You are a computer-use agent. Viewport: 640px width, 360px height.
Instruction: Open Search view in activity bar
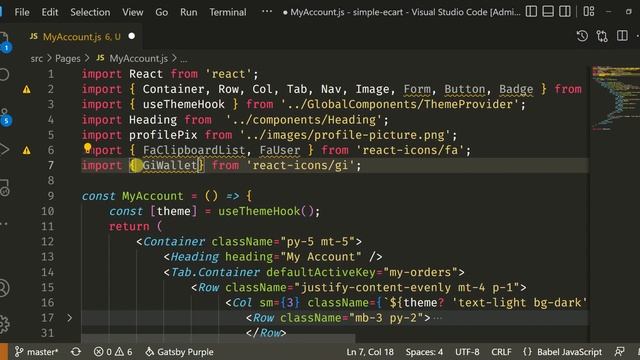(x=4, y=75)
